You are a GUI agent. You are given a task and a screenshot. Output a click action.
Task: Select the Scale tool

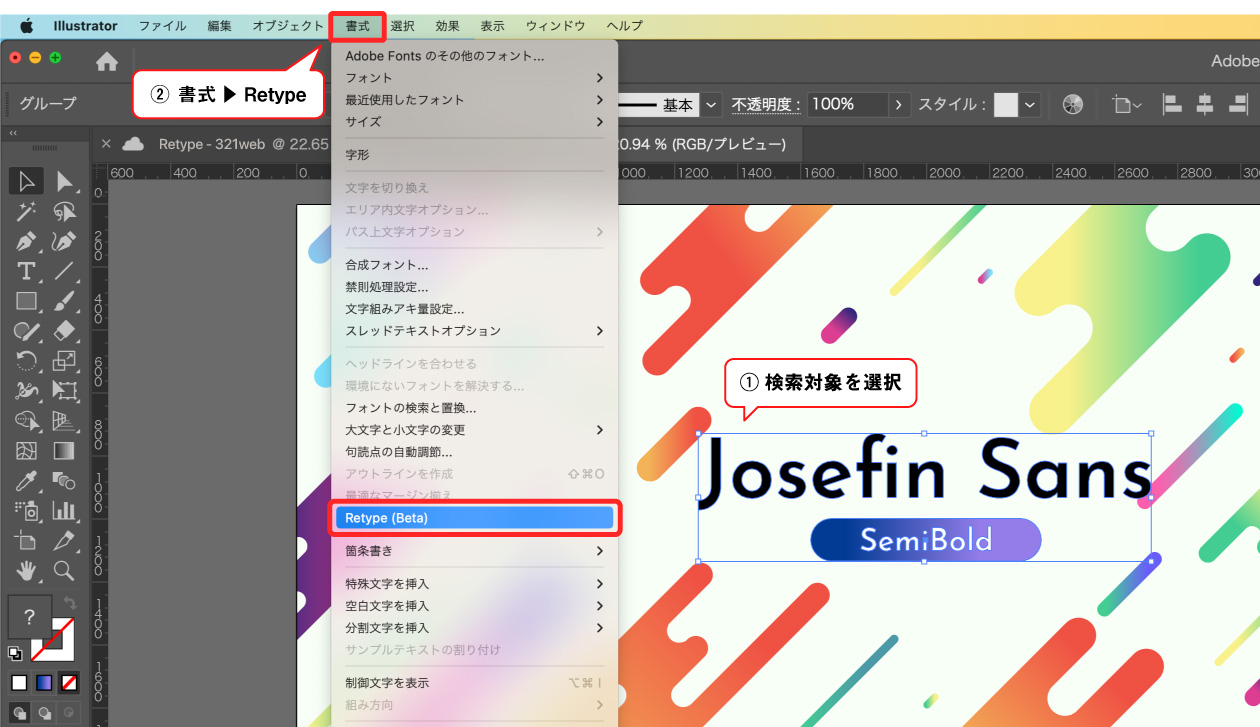(65, 361)
